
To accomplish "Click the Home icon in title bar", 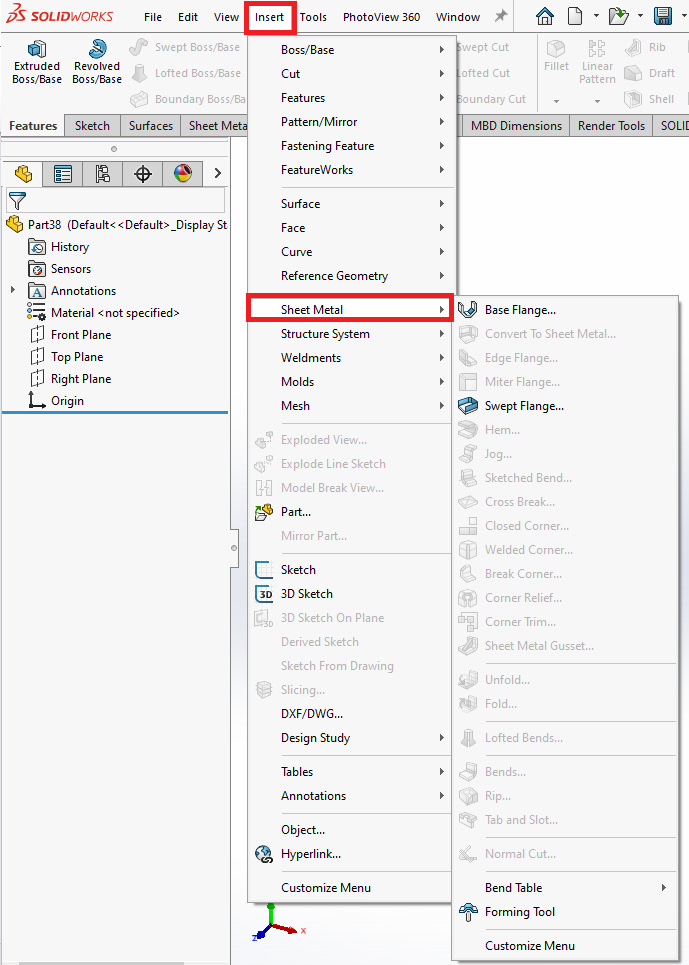I will [x=544, y=16].
